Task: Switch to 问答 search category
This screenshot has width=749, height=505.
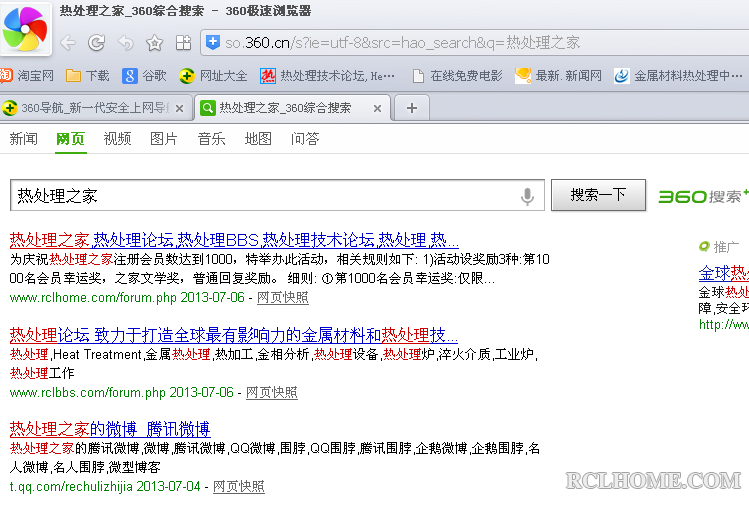Action: coord(305,139)
